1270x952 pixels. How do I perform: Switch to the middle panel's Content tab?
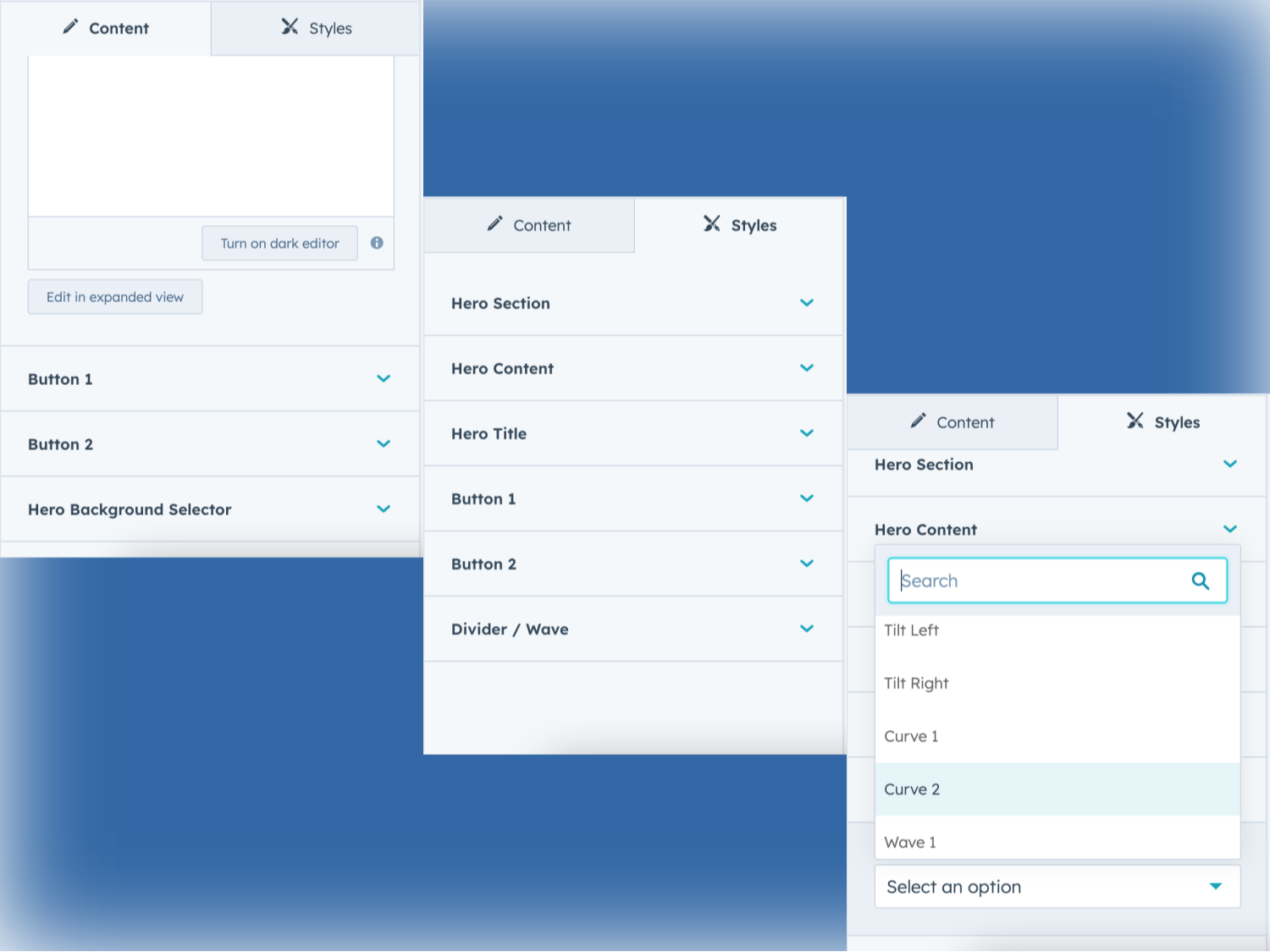tap(528, 225)
